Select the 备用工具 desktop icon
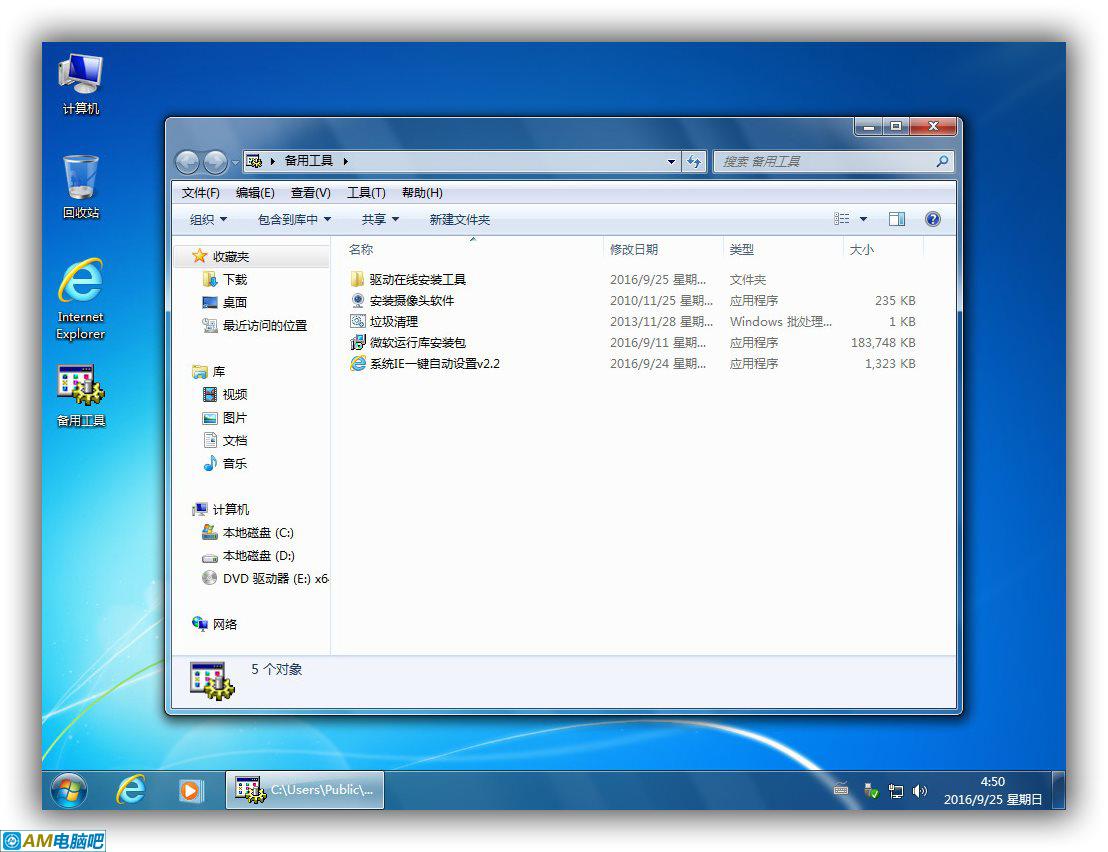This screenshot has width=1108, height=852. pyautogui.click(x=81, y=396)
